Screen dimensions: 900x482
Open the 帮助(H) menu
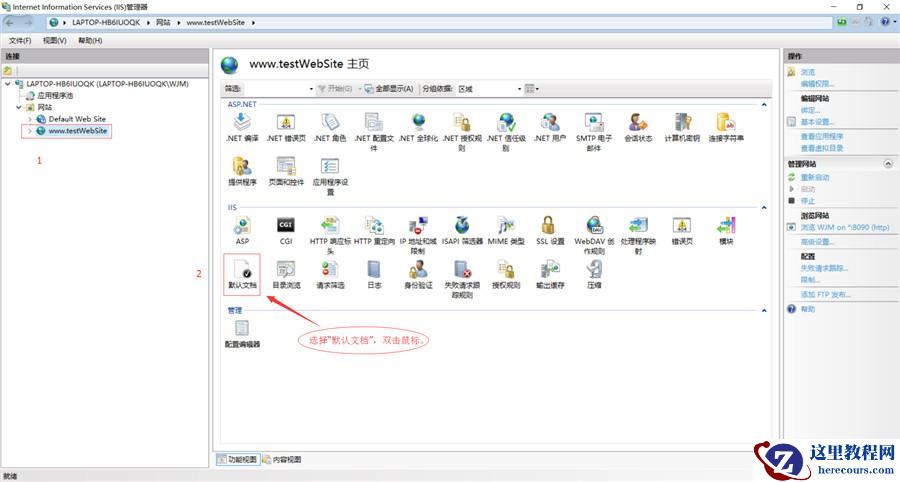[90, 41]
